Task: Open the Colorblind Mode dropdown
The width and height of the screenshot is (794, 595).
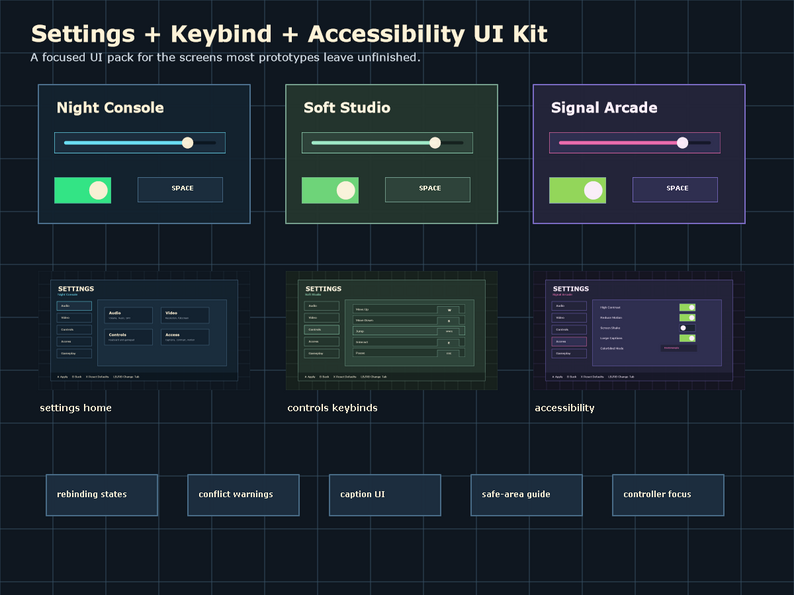Action: click(679, 348)
